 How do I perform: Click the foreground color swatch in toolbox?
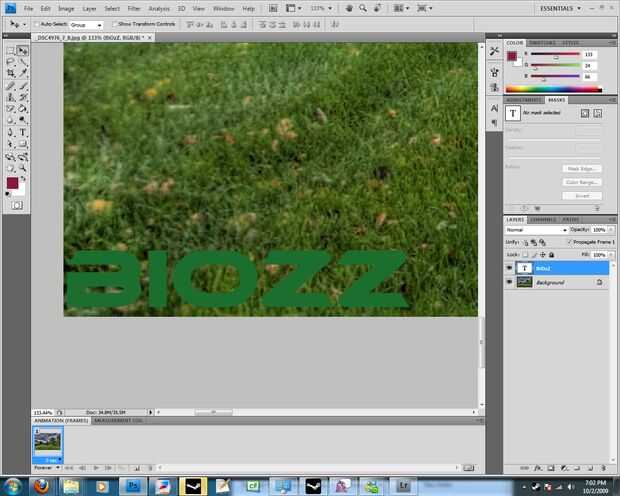12,183
